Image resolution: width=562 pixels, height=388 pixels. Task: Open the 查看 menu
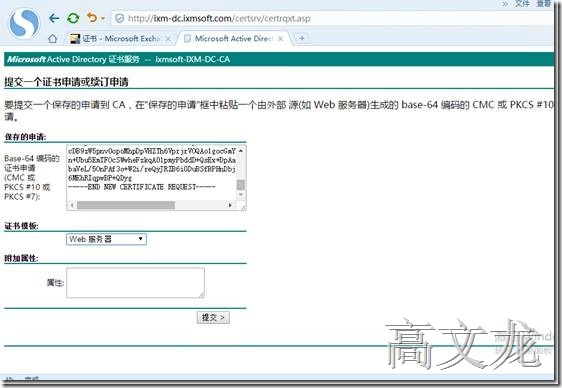click(543, 4)
